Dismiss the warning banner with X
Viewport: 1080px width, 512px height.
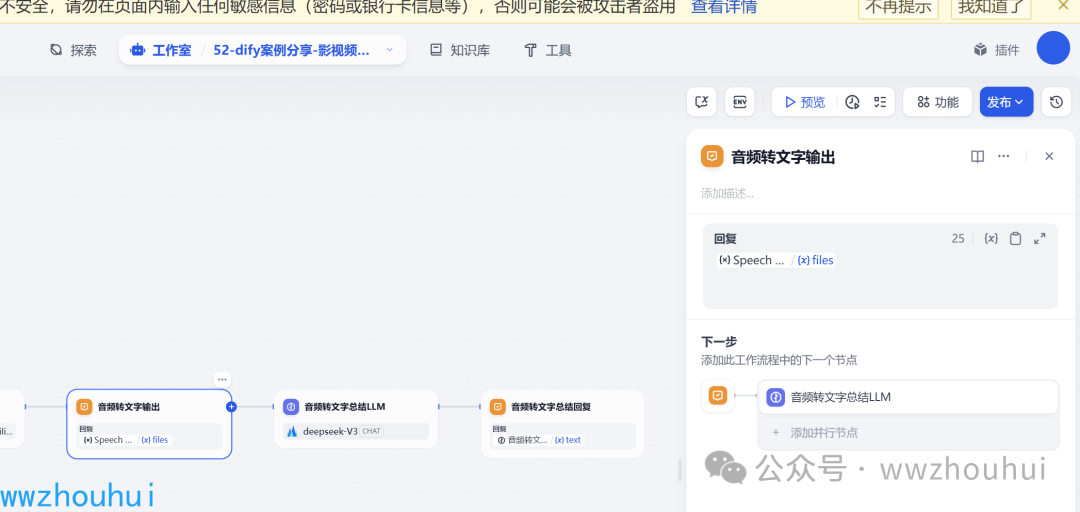(x=1062, y=6)
